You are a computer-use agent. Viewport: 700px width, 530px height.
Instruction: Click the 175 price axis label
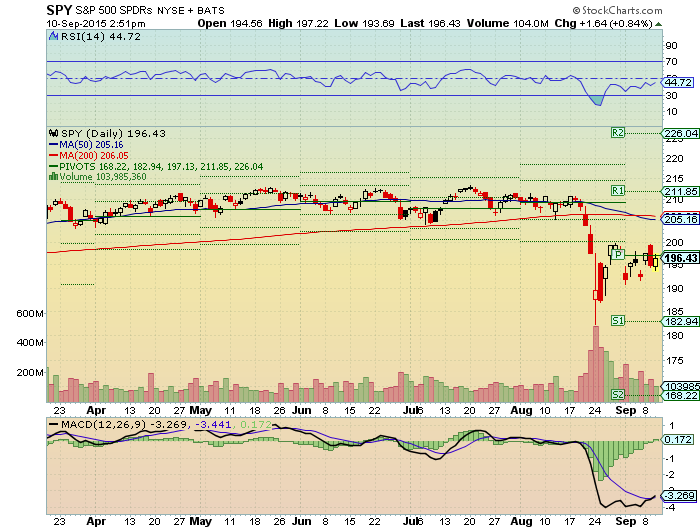tap(674, 360)
